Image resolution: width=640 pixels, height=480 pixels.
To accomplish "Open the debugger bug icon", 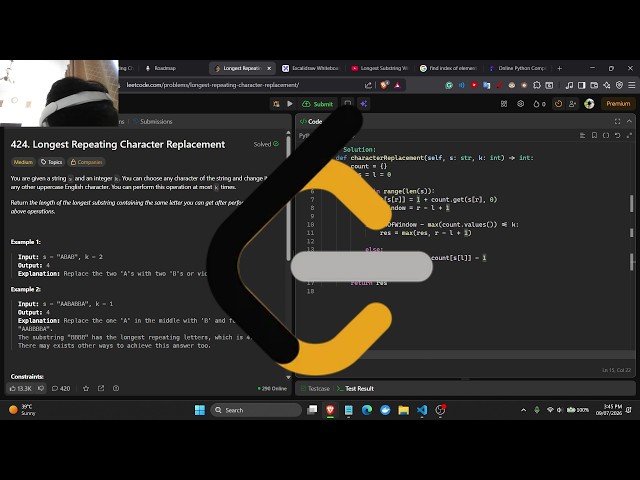I will (x=276, y=104).
